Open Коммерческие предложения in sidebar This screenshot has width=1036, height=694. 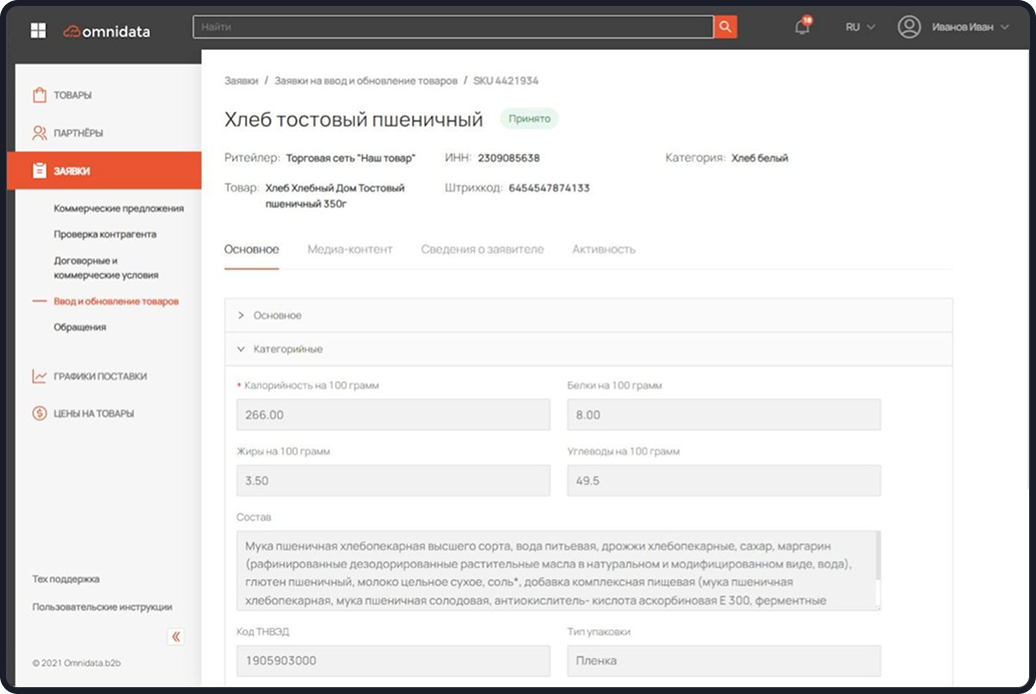119,208
